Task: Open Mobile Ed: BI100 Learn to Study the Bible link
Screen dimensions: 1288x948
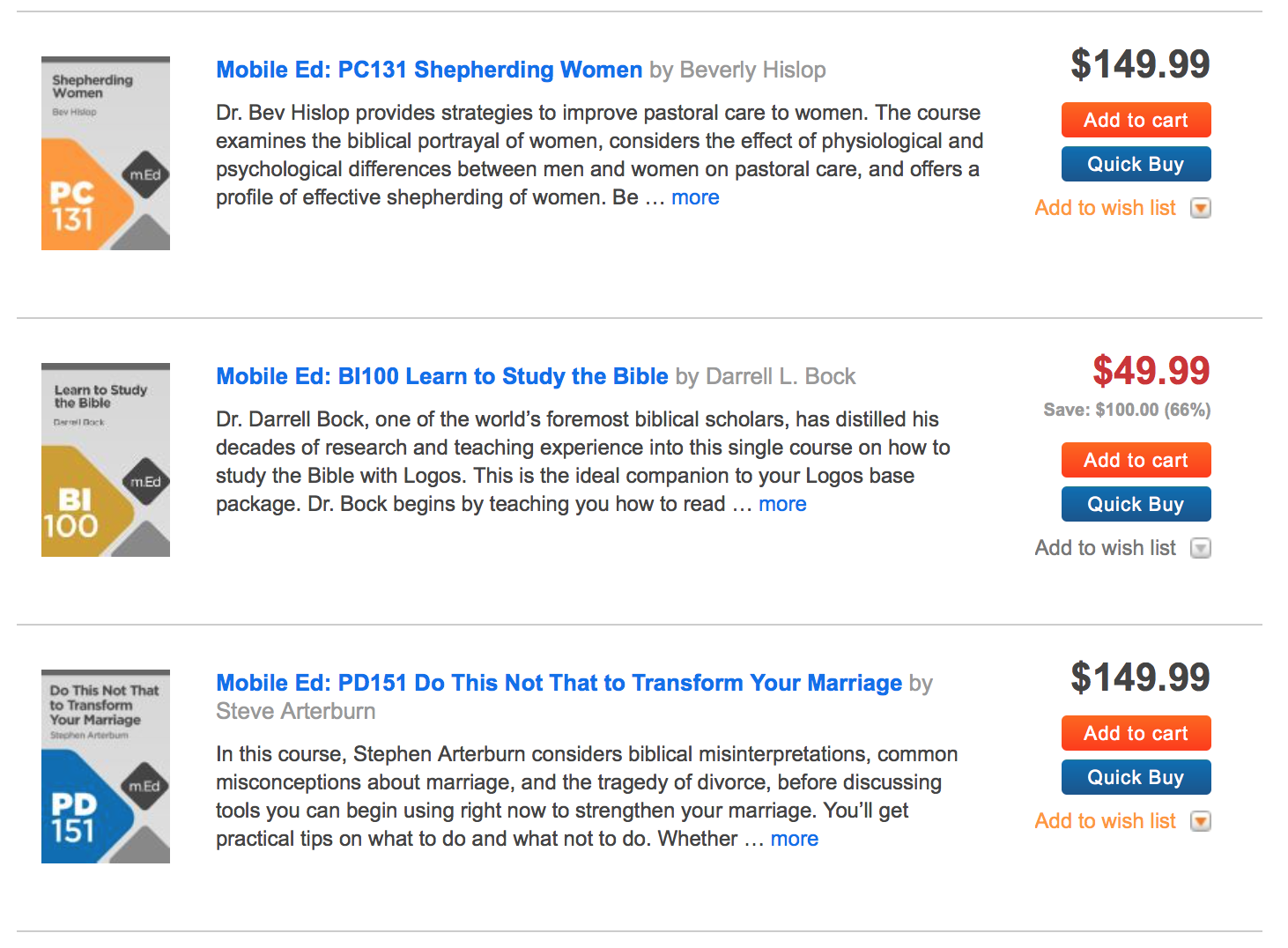Action: (442, 376)
